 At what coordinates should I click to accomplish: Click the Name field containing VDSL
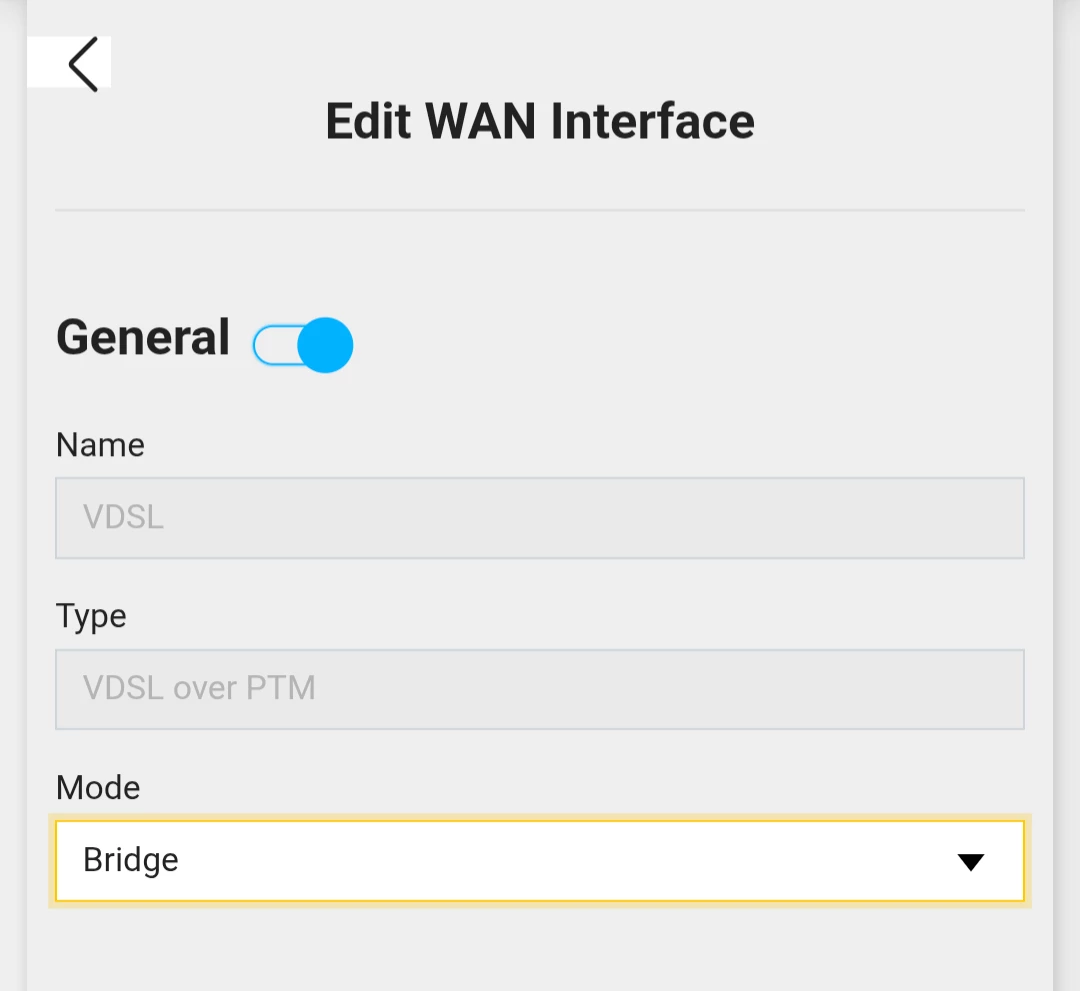[540, 518]
